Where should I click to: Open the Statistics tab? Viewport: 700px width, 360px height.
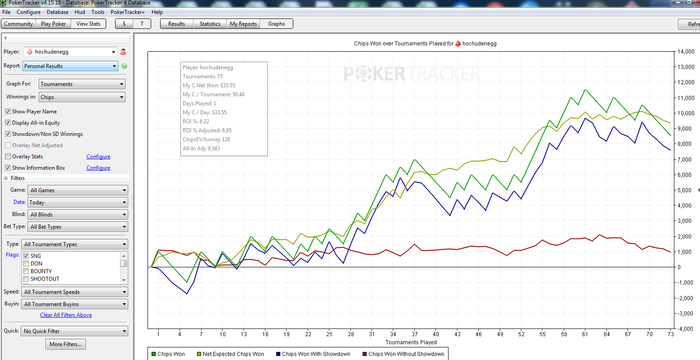click(x=210, y=24)
